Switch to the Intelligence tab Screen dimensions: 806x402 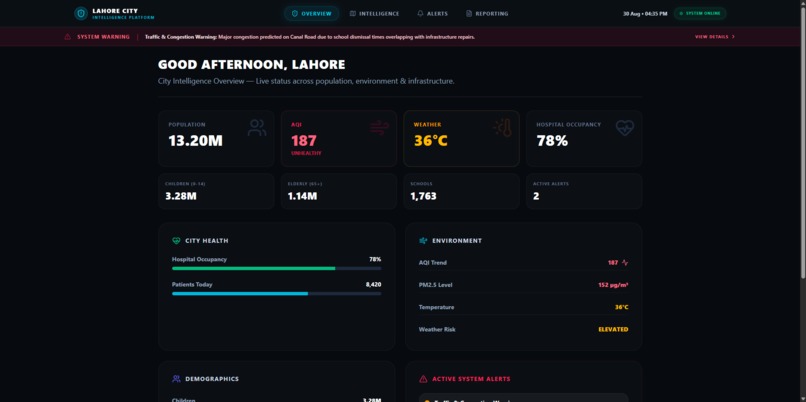[374, 13]
